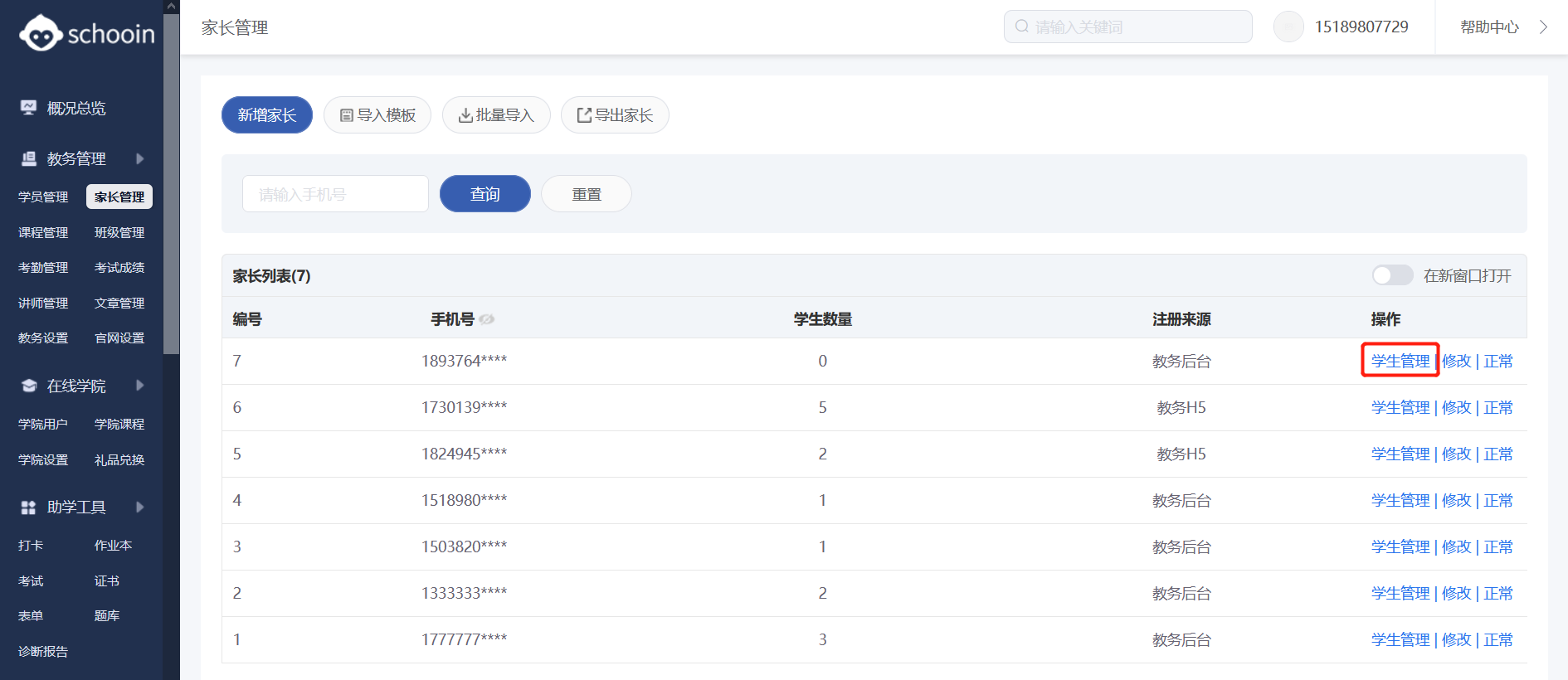Click 正常 status for parent 1824945****
Image resolution: width=1568 pixels, height=680 pixels.
(x=1498, y=454)
